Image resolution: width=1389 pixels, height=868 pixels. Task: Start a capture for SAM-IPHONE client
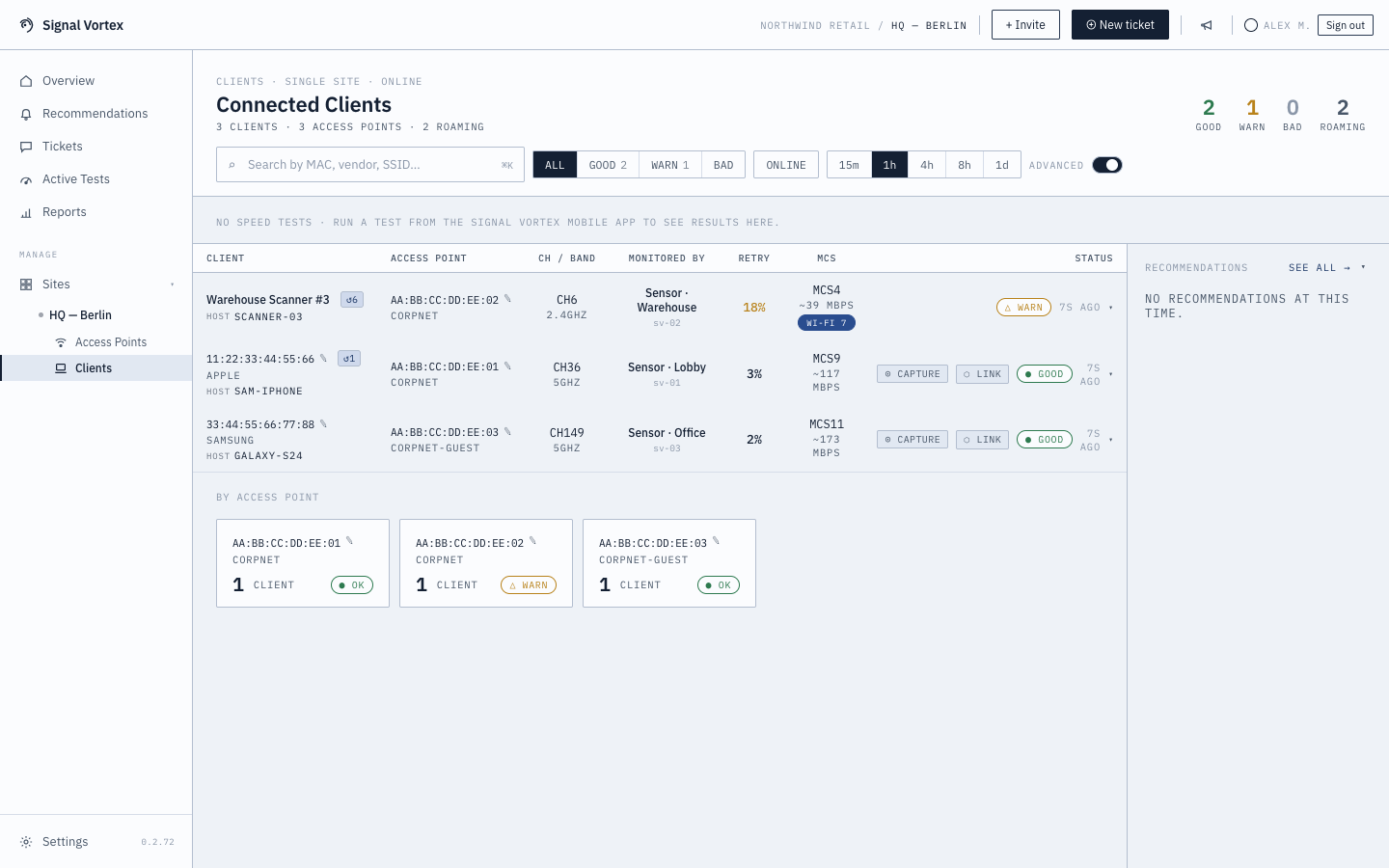(x=912, y=374)
